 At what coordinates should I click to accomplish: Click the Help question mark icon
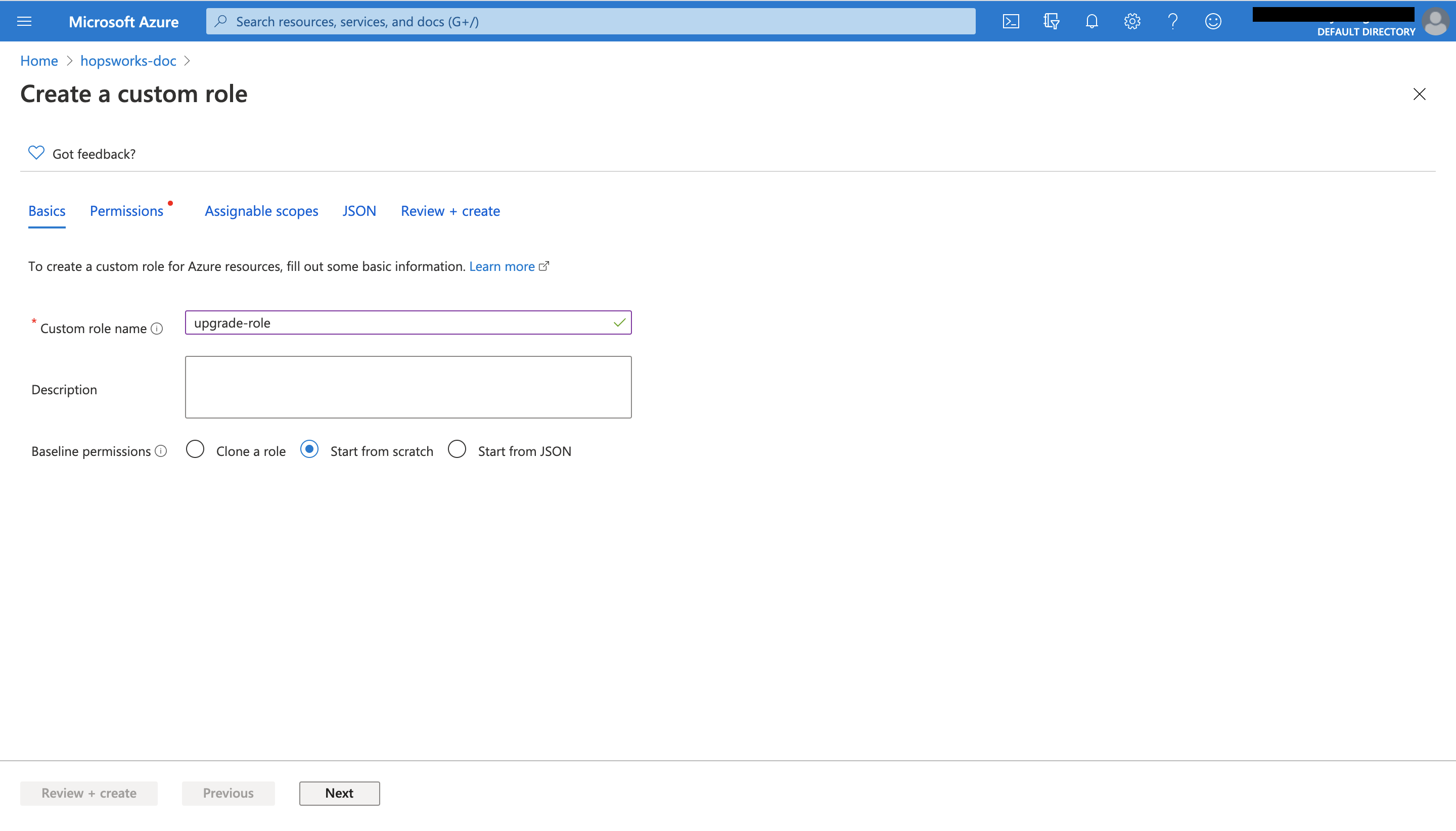(1172, 21)
